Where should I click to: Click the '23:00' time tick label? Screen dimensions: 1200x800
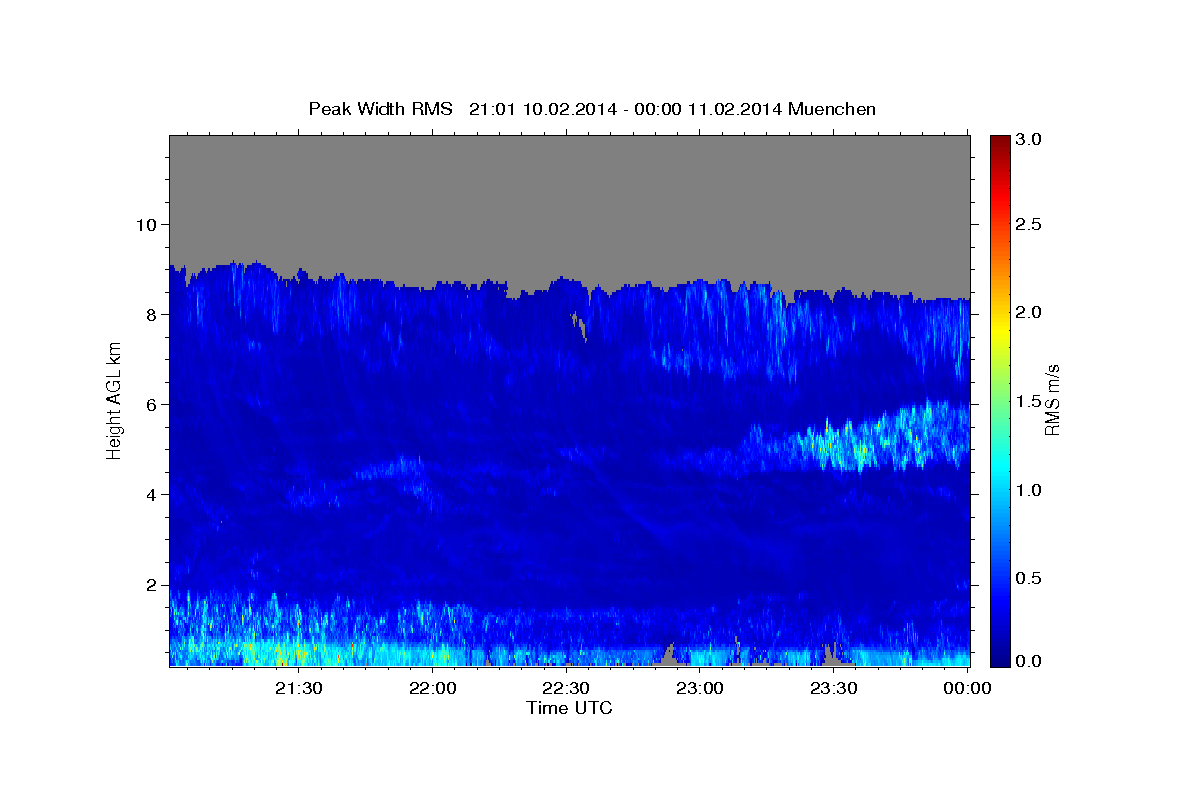coord(700,688)
